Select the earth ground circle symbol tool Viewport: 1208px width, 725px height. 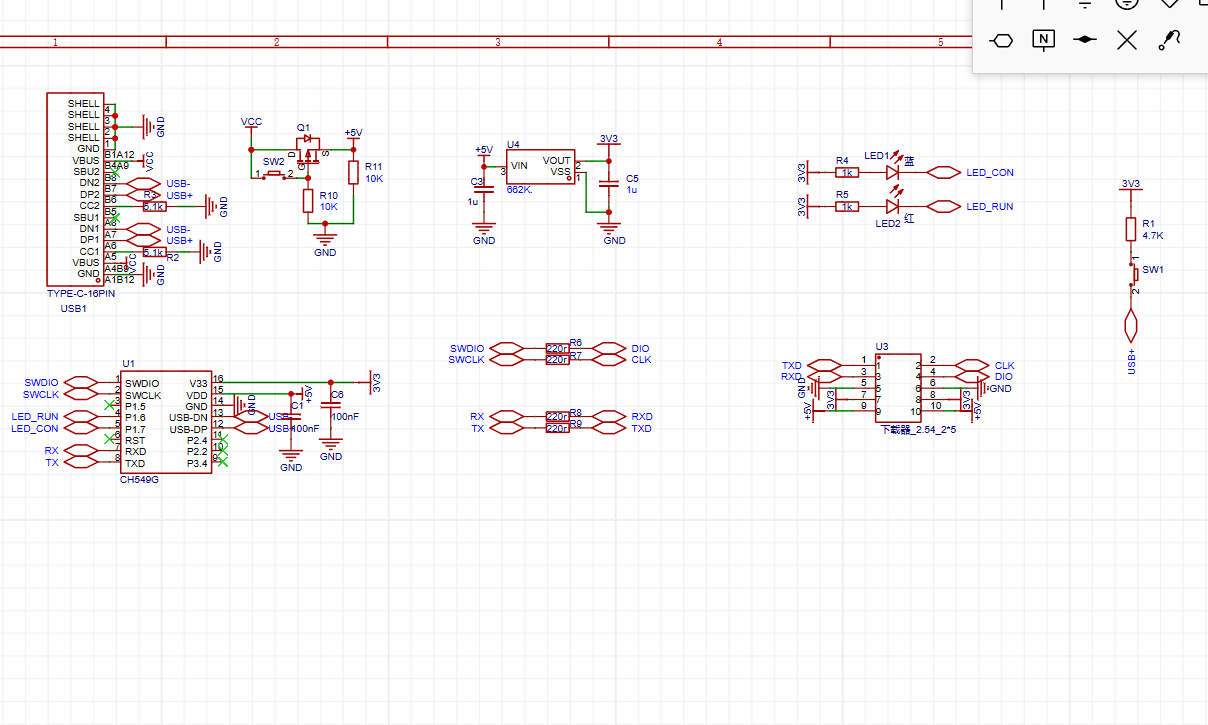[x=1127, y=4]
